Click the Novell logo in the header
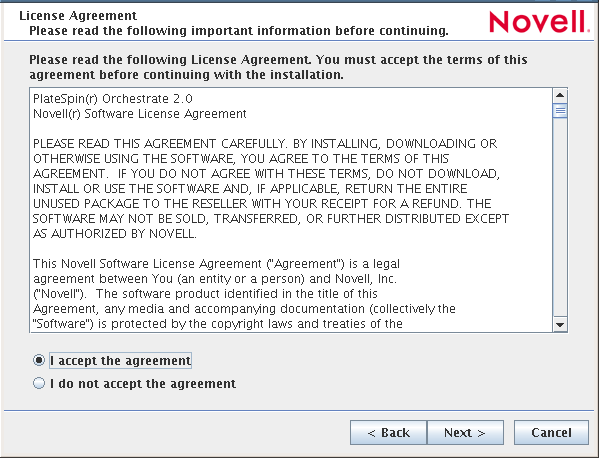The height and width of the screenshot is (458, 599). point(539,21)
